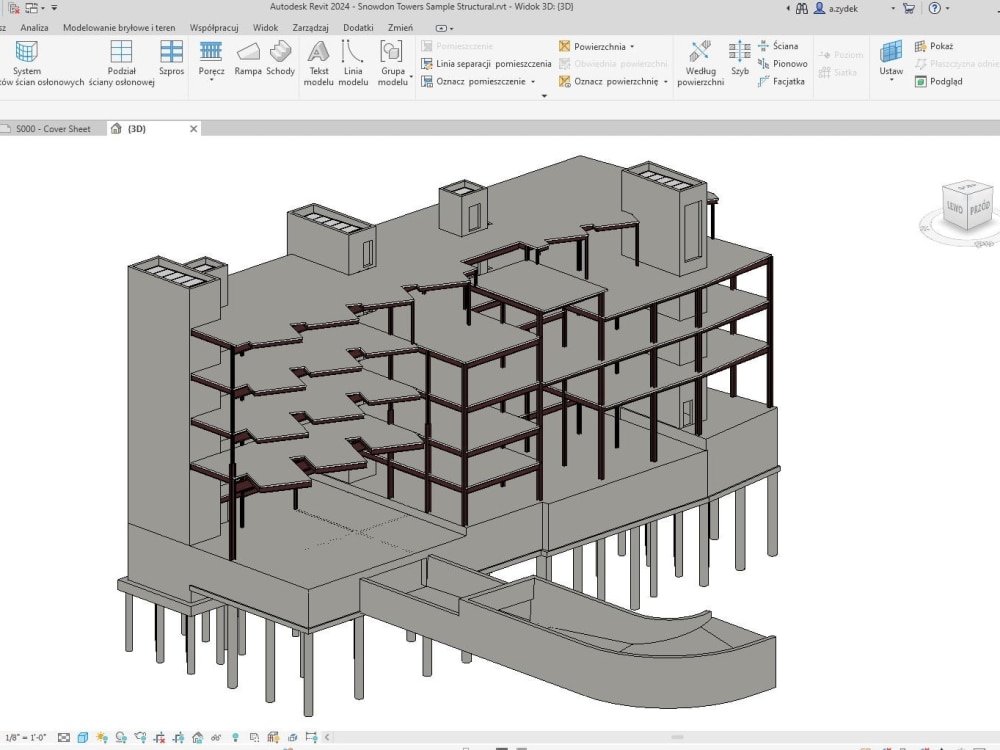Click Linia separacji pomieszczenia
This screenshot has width=1000, height=750.
click(x=486, y=64)
